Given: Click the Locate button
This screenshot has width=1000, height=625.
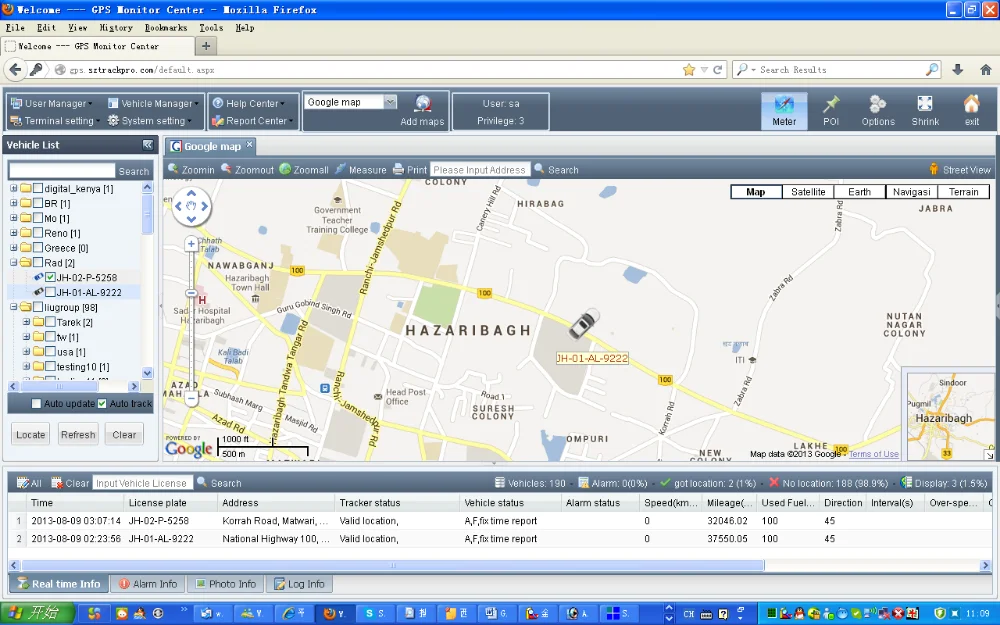Looking at the screenshot, I should click(x=30, y=435).
